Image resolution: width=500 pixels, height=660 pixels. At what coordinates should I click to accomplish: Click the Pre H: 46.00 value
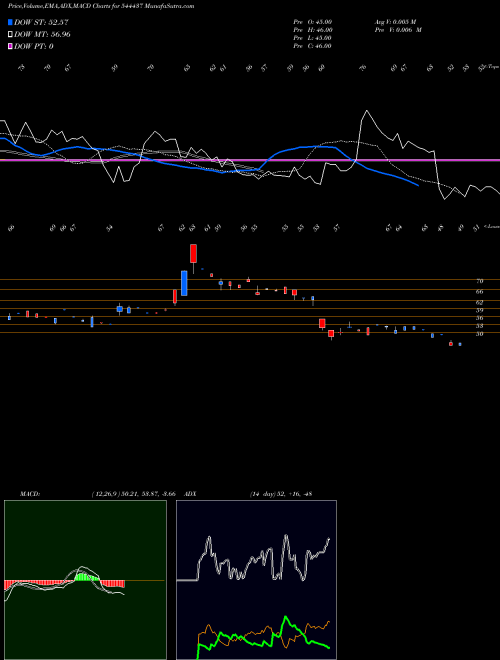click(x=313, y=30)
